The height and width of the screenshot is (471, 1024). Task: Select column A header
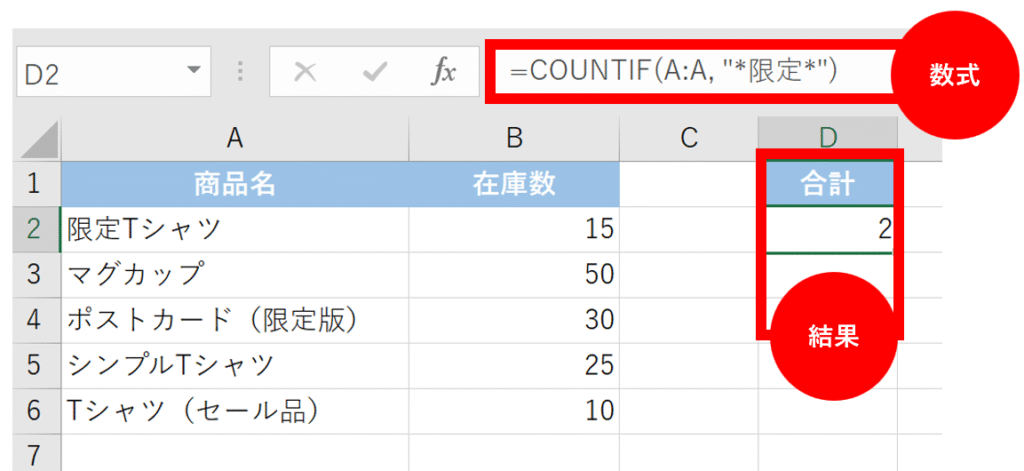pos(234,139)
